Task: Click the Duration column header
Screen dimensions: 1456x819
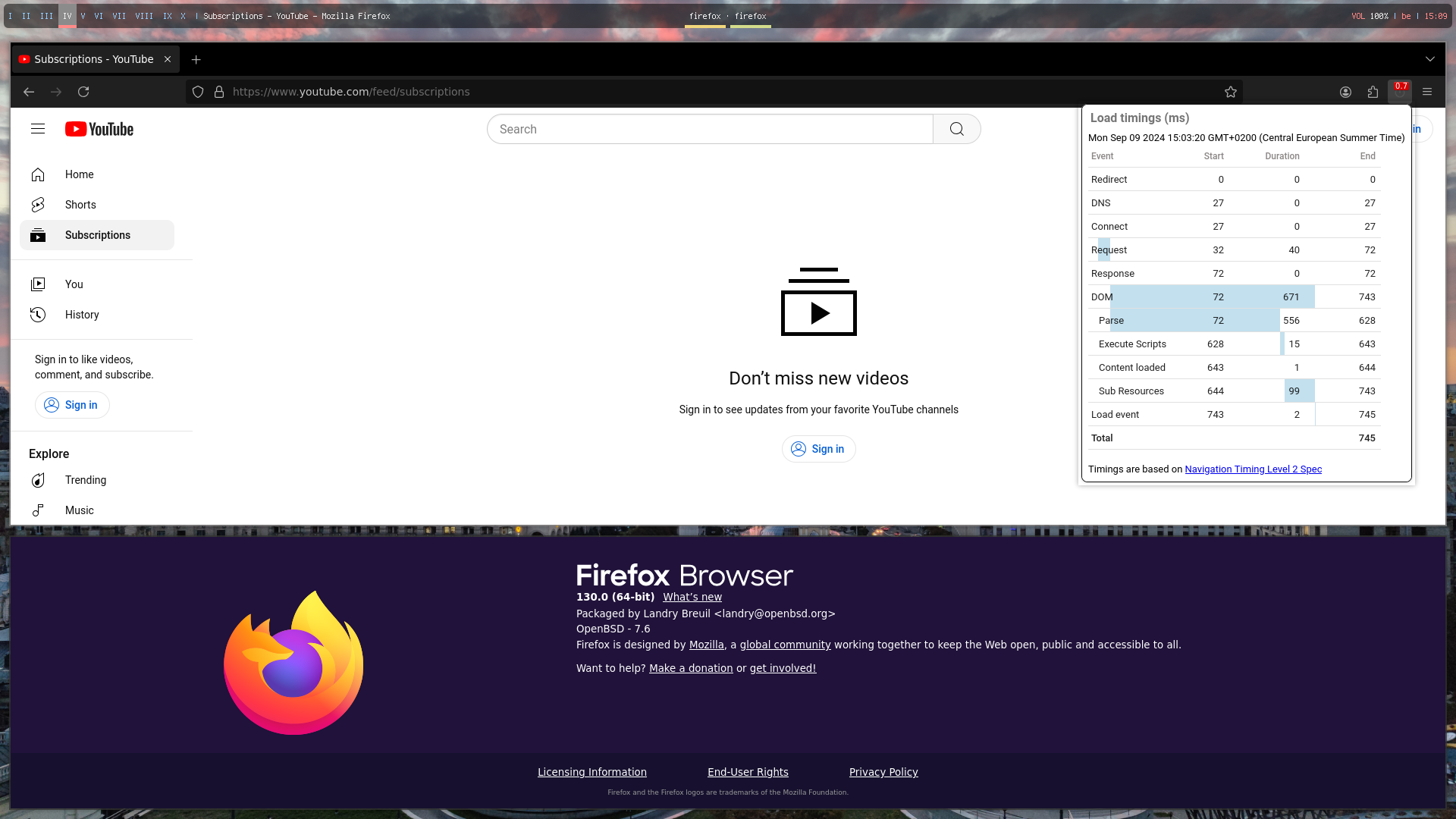Action: (x=1282, y=156)
